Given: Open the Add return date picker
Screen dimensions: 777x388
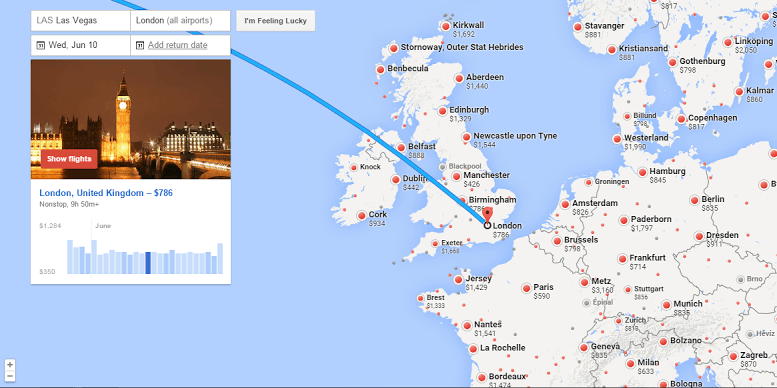Looking at the screenshot, I should 180,45.
